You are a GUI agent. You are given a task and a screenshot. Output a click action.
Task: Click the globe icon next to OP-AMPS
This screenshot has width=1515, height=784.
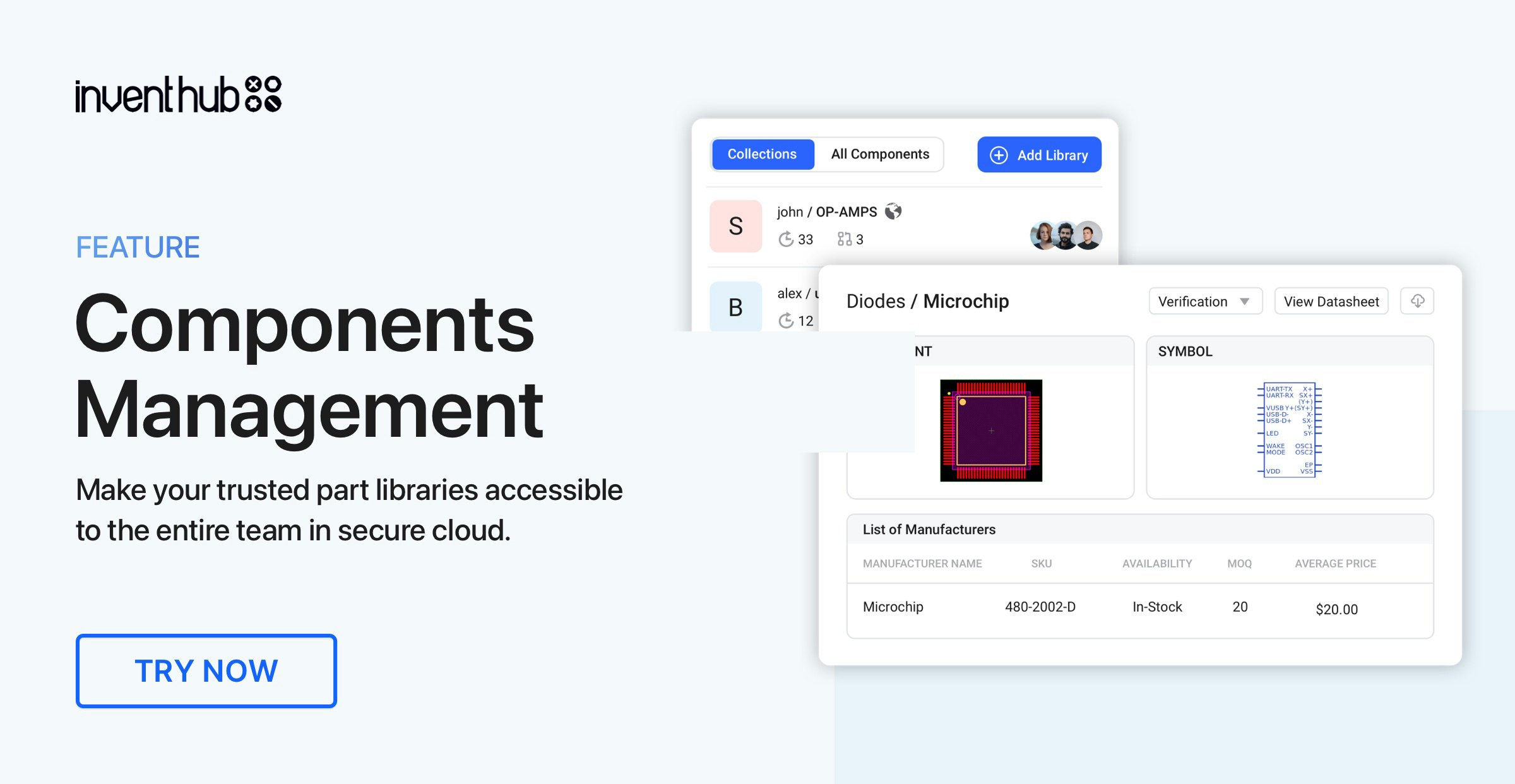pos(893,211)
